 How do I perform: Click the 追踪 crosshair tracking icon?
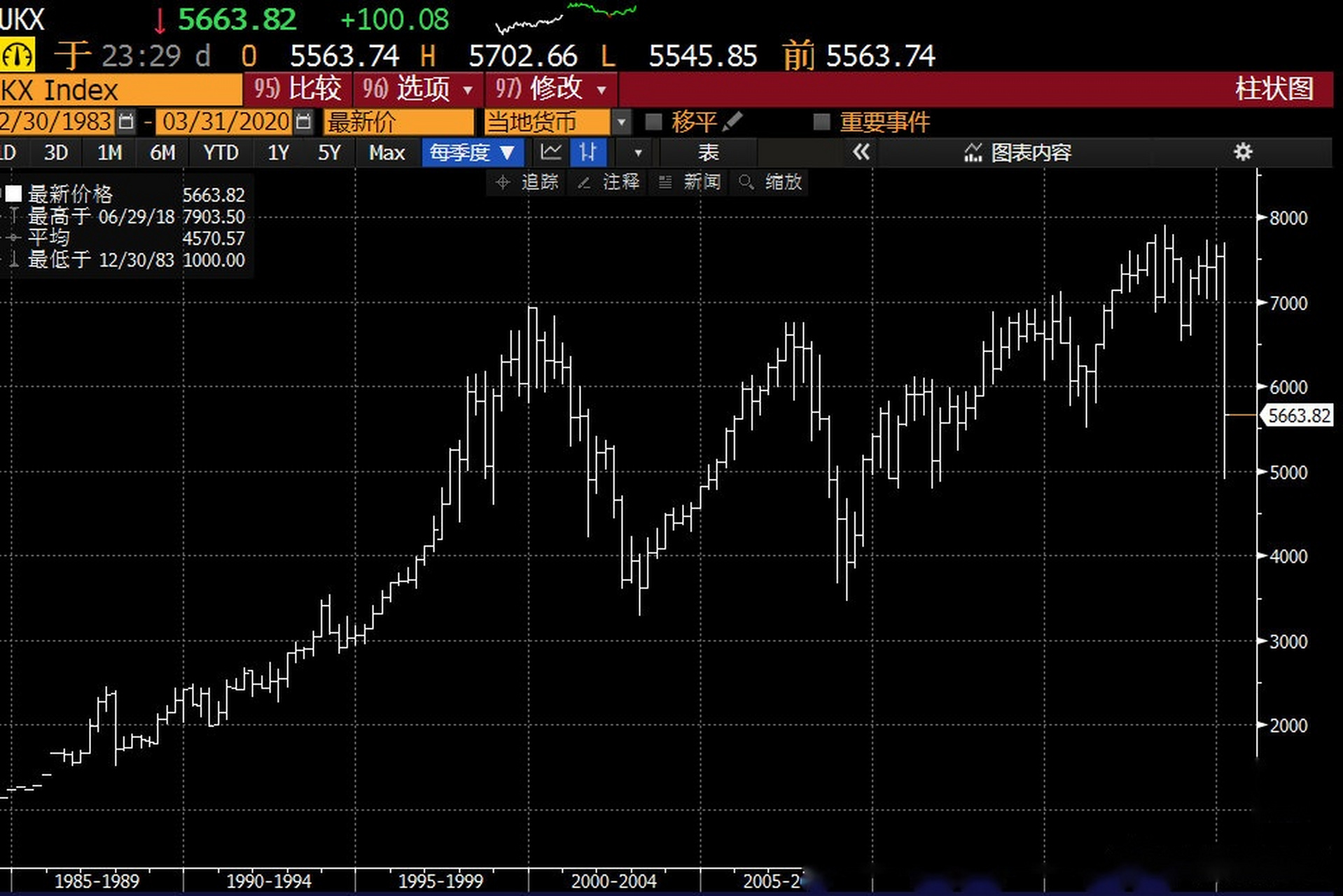(501, 183)
